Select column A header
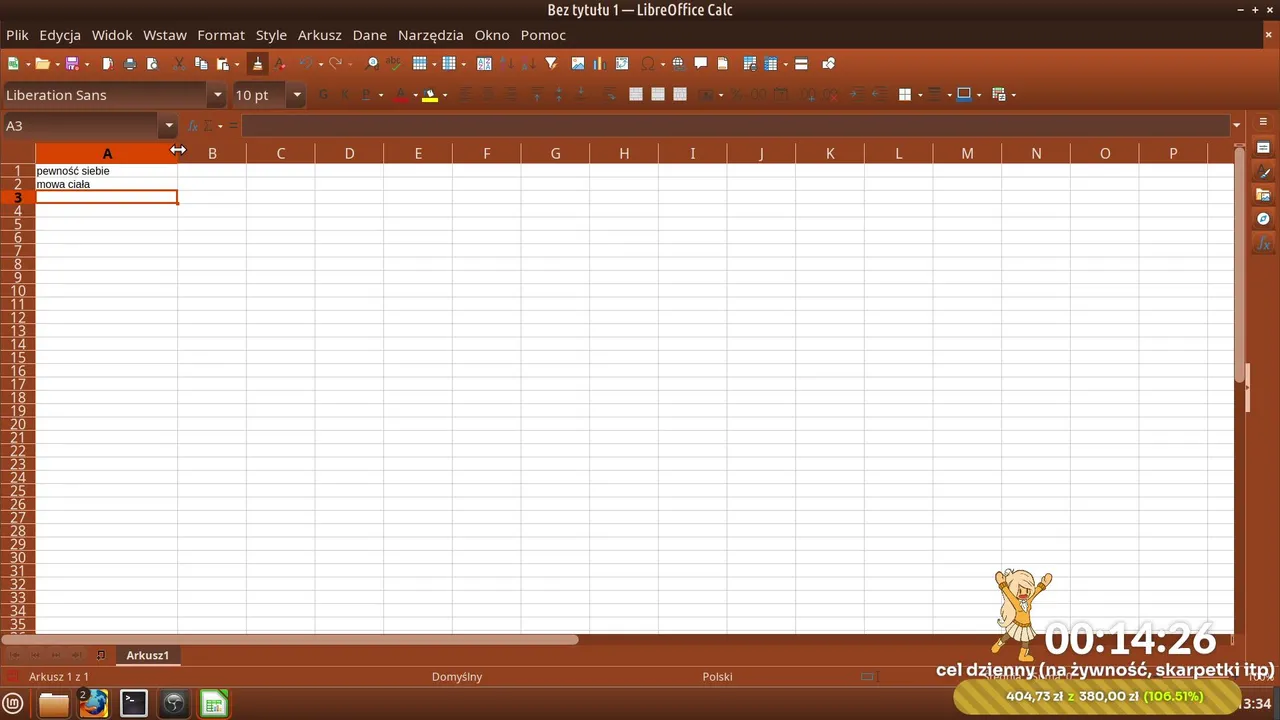The height and width of the screenshot is (720, 1280). click(x=107, y=153)
